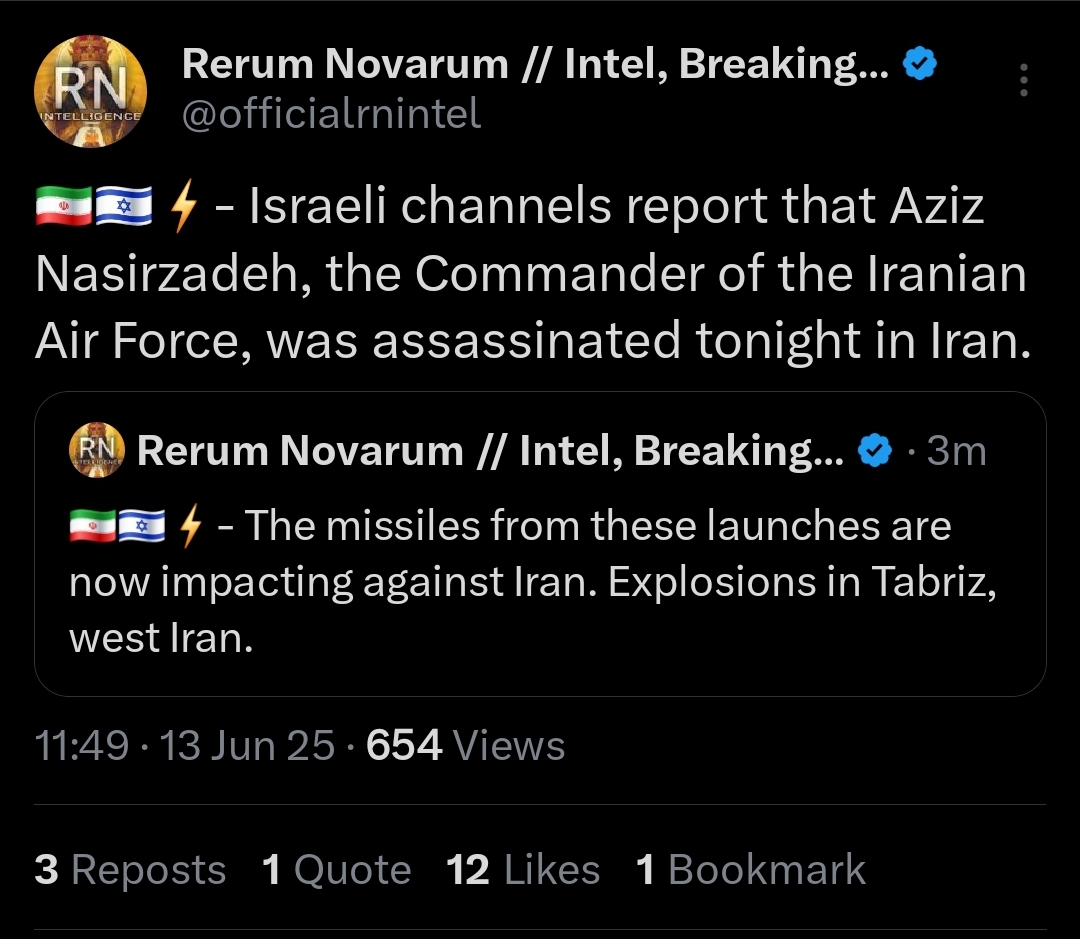This screenshot has width=1080, height=939.
Task: Show the 3 Reposts list
Action: click(x=130, y=869)
